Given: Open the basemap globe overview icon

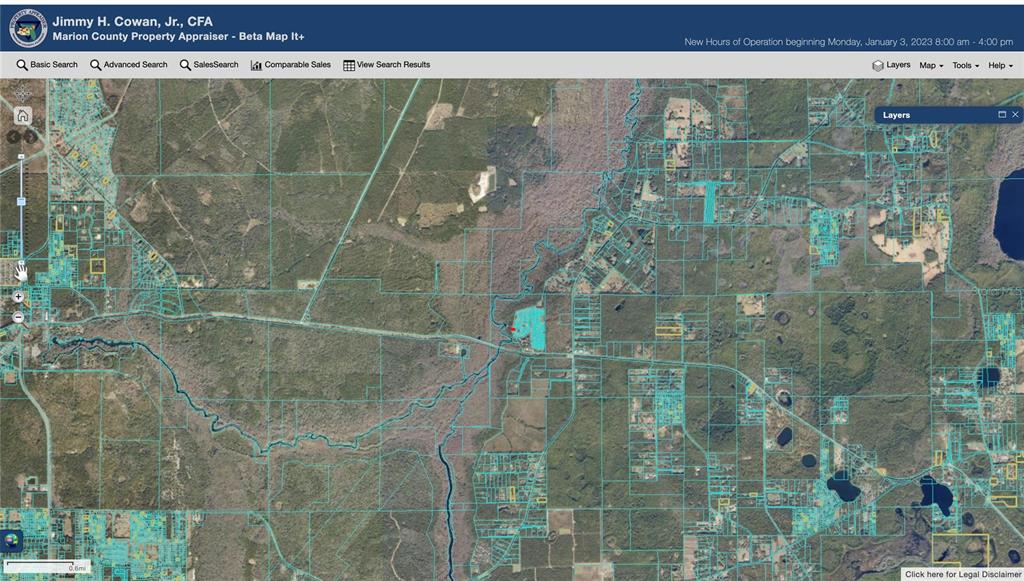Looking at the screenshot, I should pyautogui.click(x=13, y=540).
